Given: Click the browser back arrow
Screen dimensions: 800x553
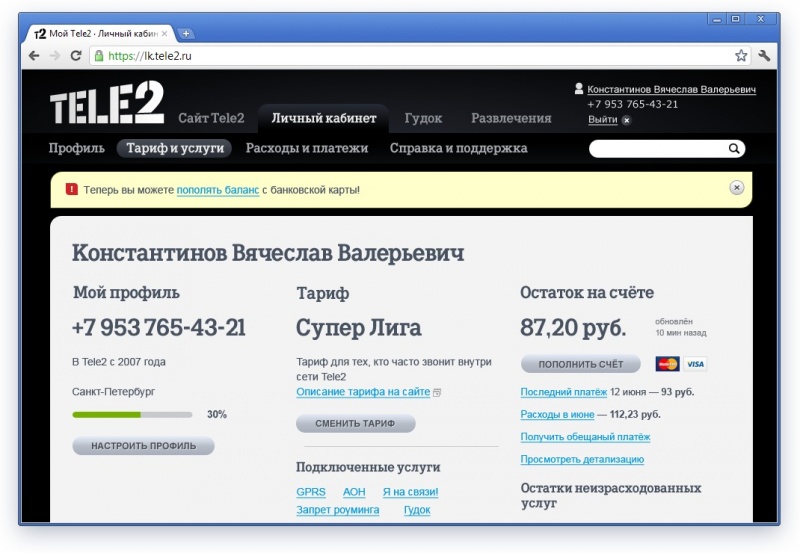Looking at the screenshot, I should pos(34,56).
